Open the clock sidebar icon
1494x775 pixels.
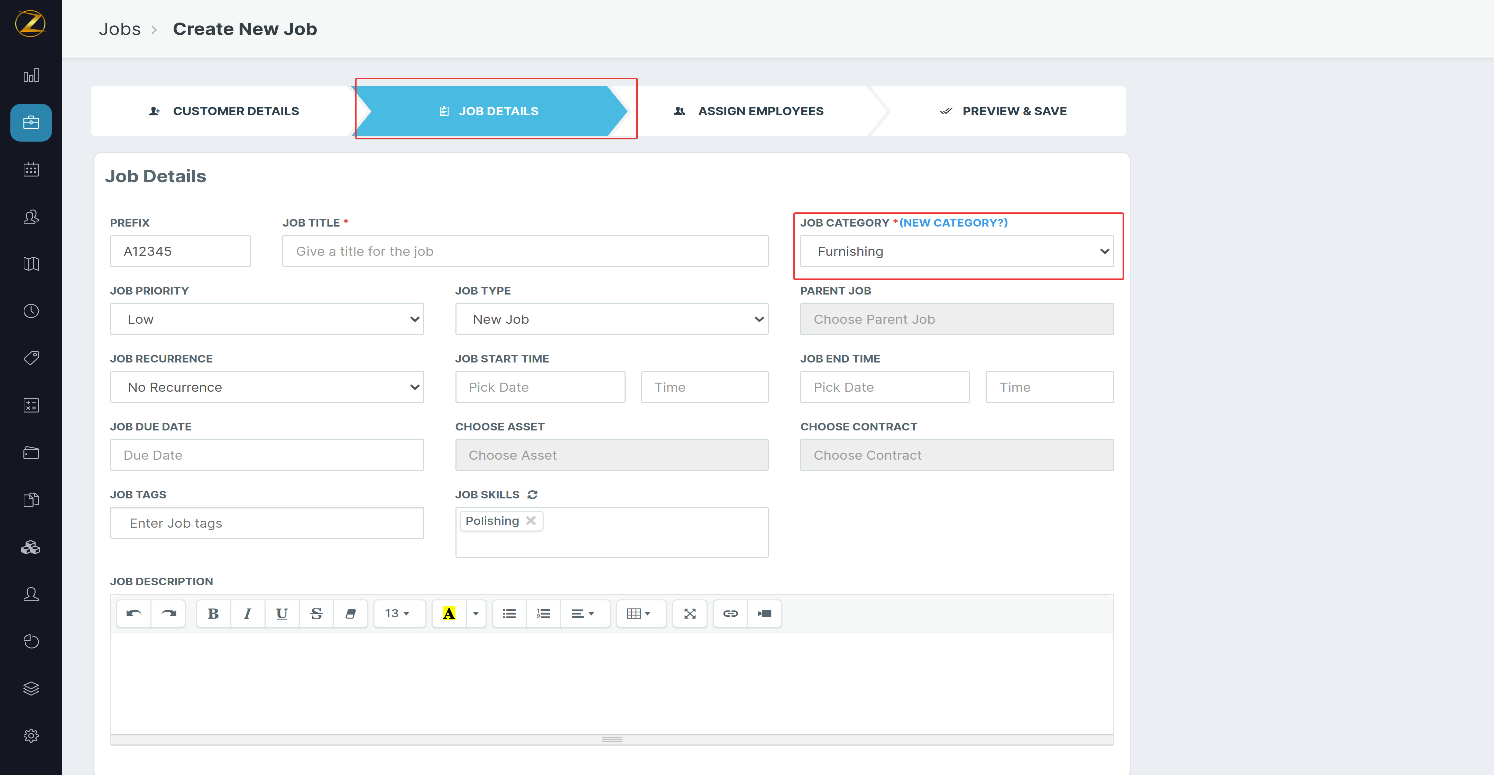pyautogui.click(x=31, y=311)
